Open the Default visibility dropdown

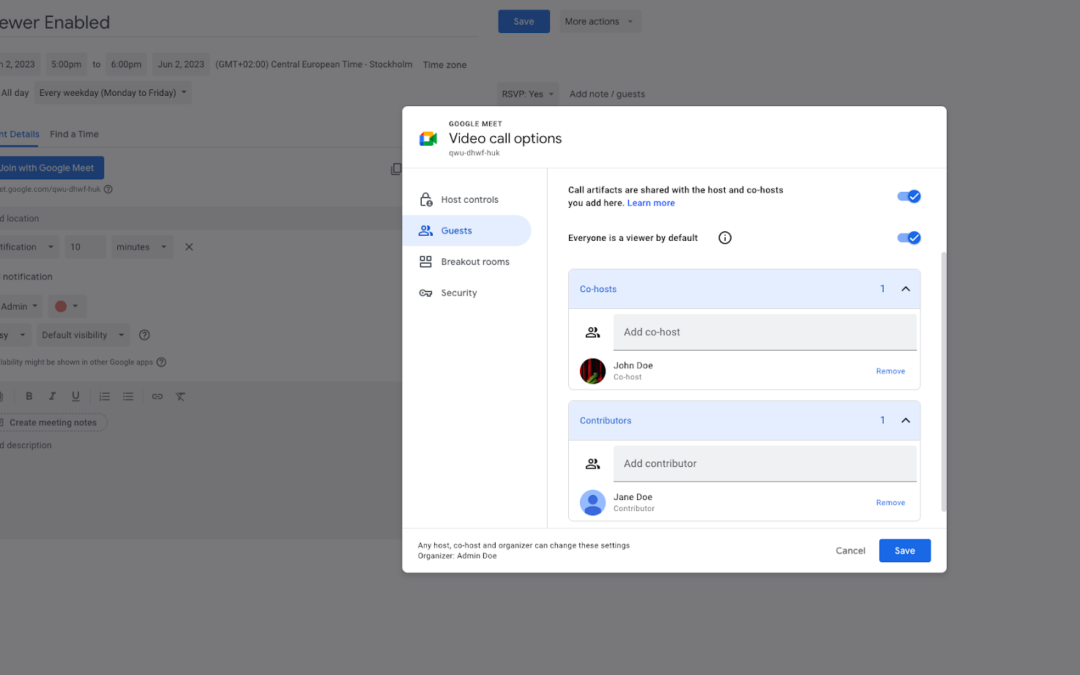pyautogui.click(x=83, y=335)
